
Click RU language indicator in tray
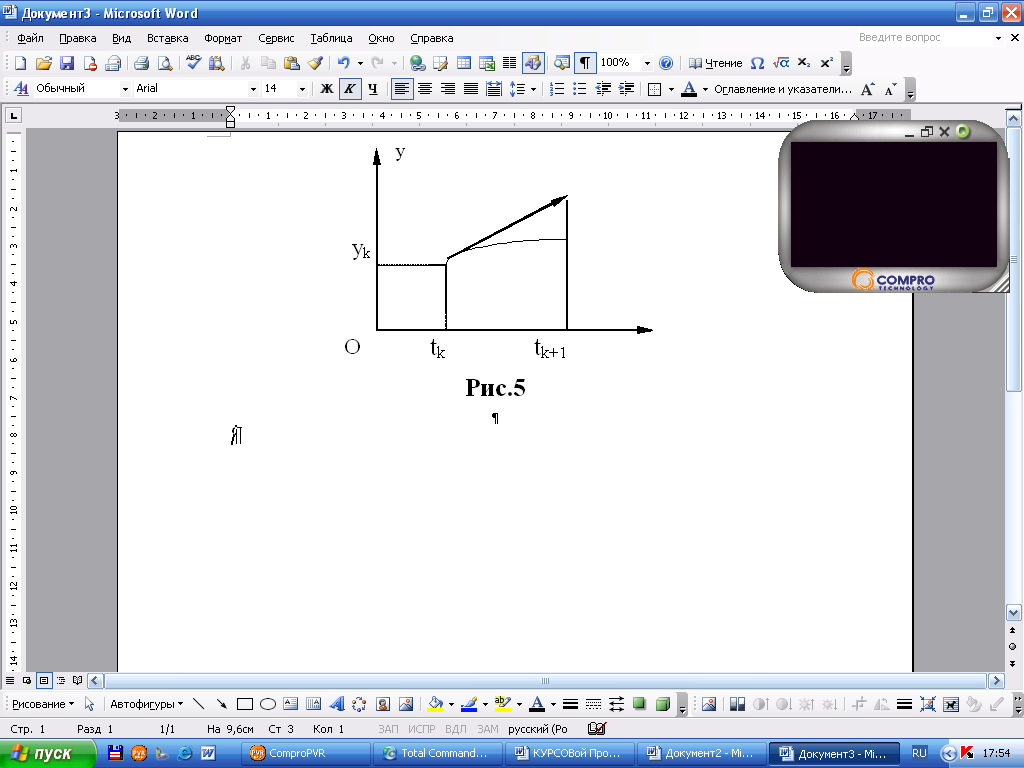919,753
